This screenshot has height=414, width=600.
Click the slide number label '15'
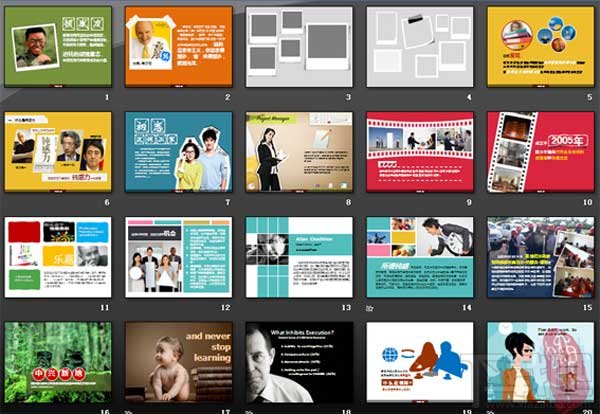[588, 308]
